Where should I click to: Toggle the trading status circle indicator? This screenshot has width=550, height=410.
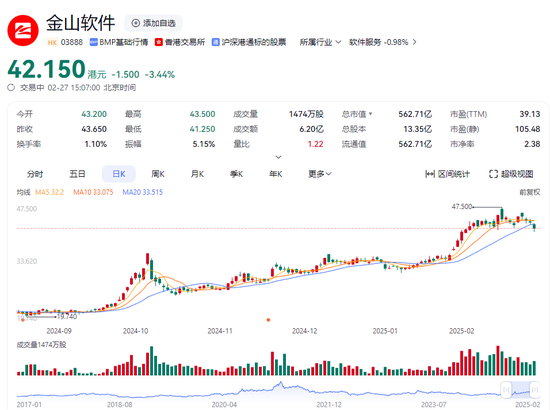pos(11,88)
